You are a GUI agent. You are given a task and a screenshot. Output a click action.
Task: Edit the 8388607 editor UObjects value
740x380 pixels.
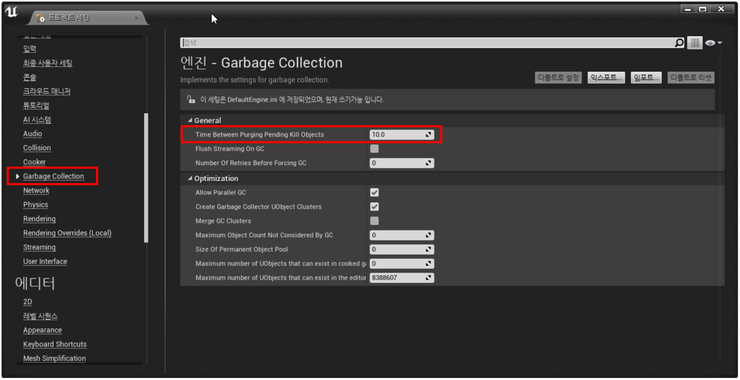point(402,278)
